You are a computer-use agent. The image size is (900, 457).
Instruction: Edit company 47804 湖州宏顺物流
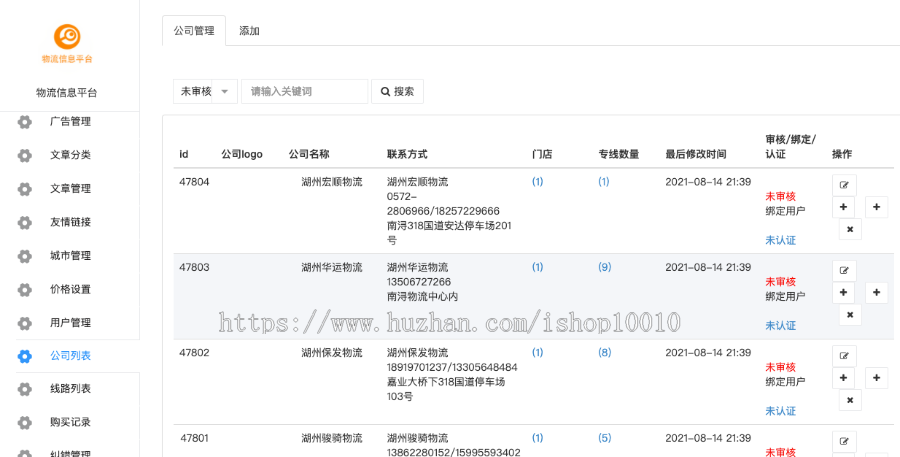pyautogui.click(x=844, y=185)
